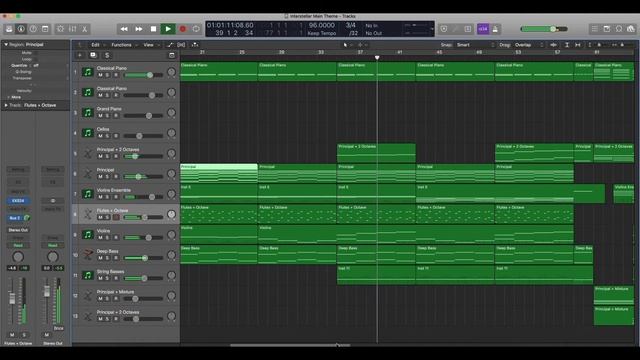Screen dimensions: 640x360
Task: Click the waveform vertical zoom button
Action: click(553, 45)
